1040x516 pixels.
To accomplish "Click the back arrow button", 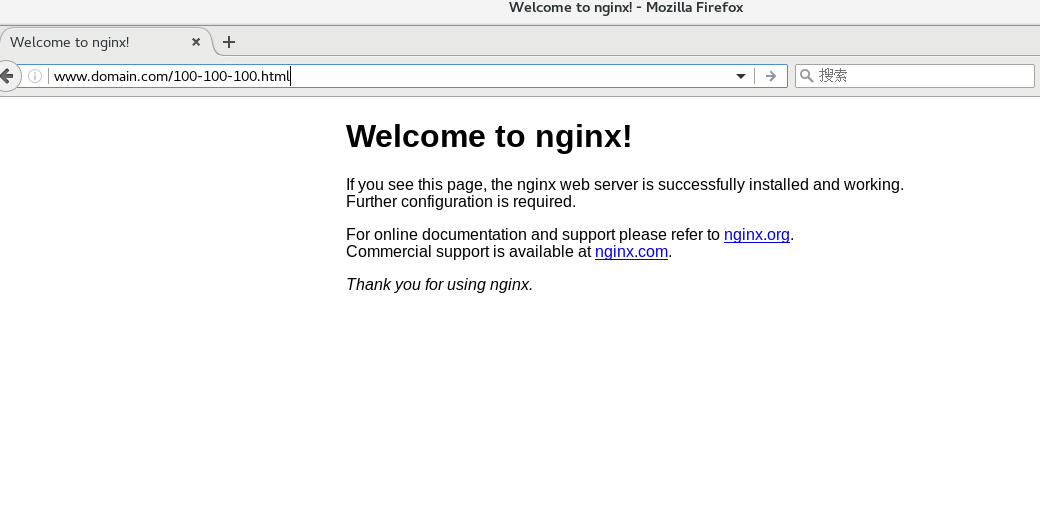I will click(x=7, y=76).
